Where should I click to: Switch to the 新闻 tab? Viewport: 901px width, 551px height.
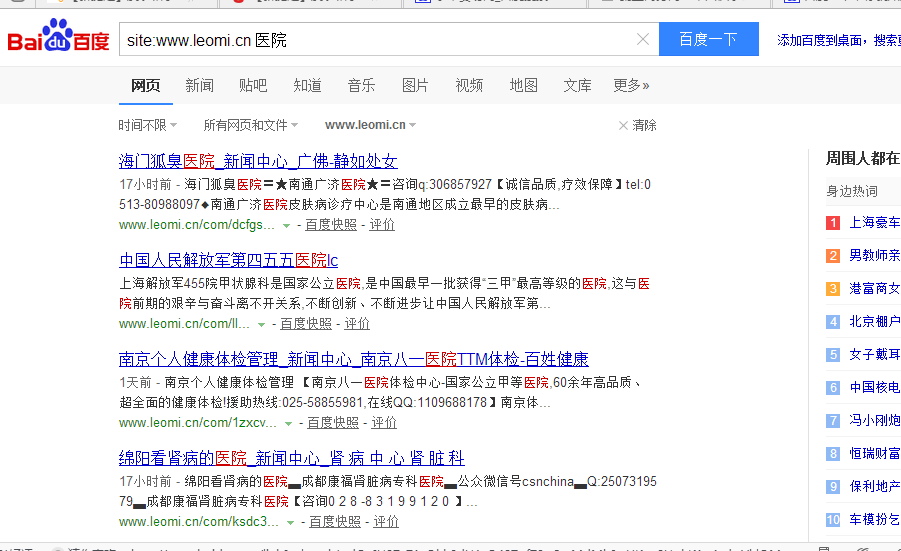[x=199, y=86]
